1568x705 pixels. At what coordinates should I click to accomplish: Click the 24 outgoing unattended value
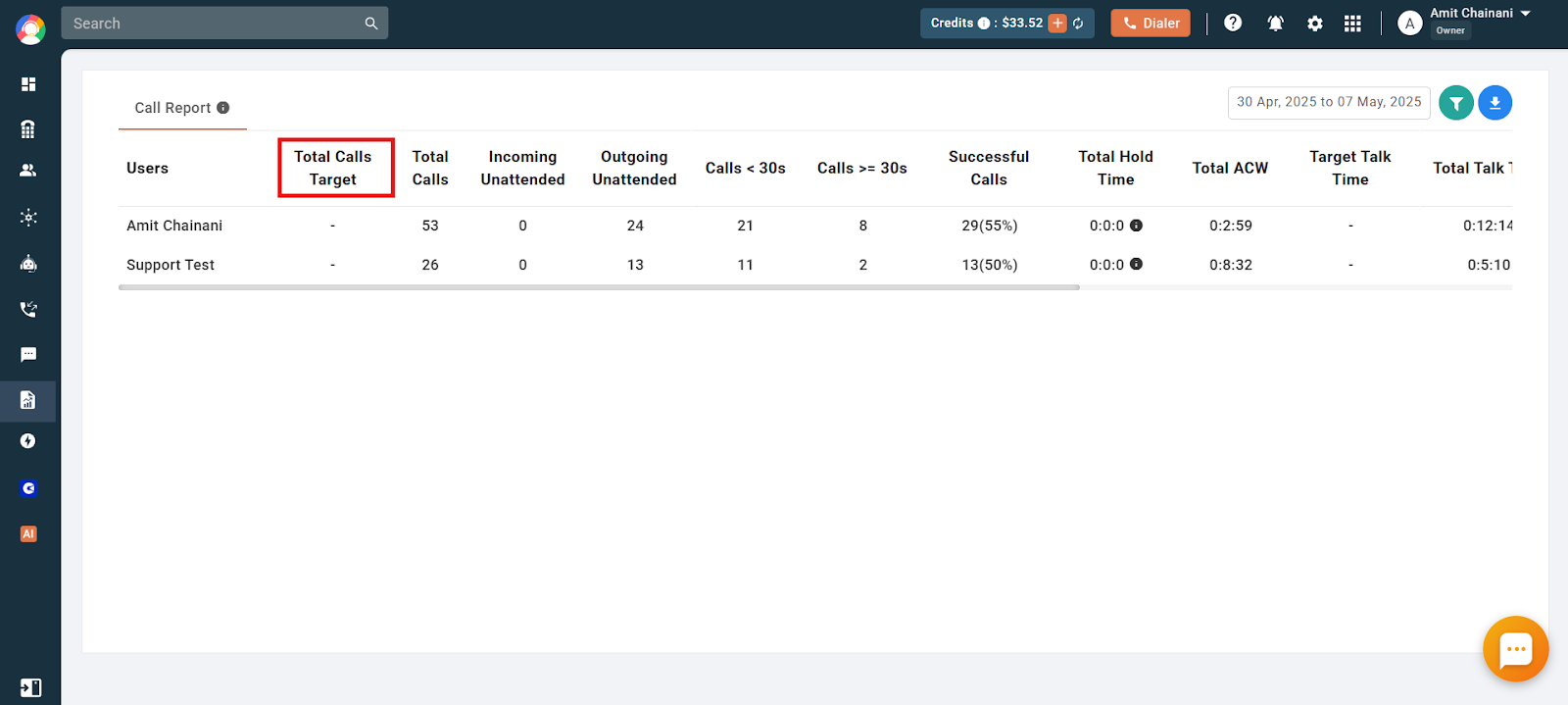tap(635, 226)
